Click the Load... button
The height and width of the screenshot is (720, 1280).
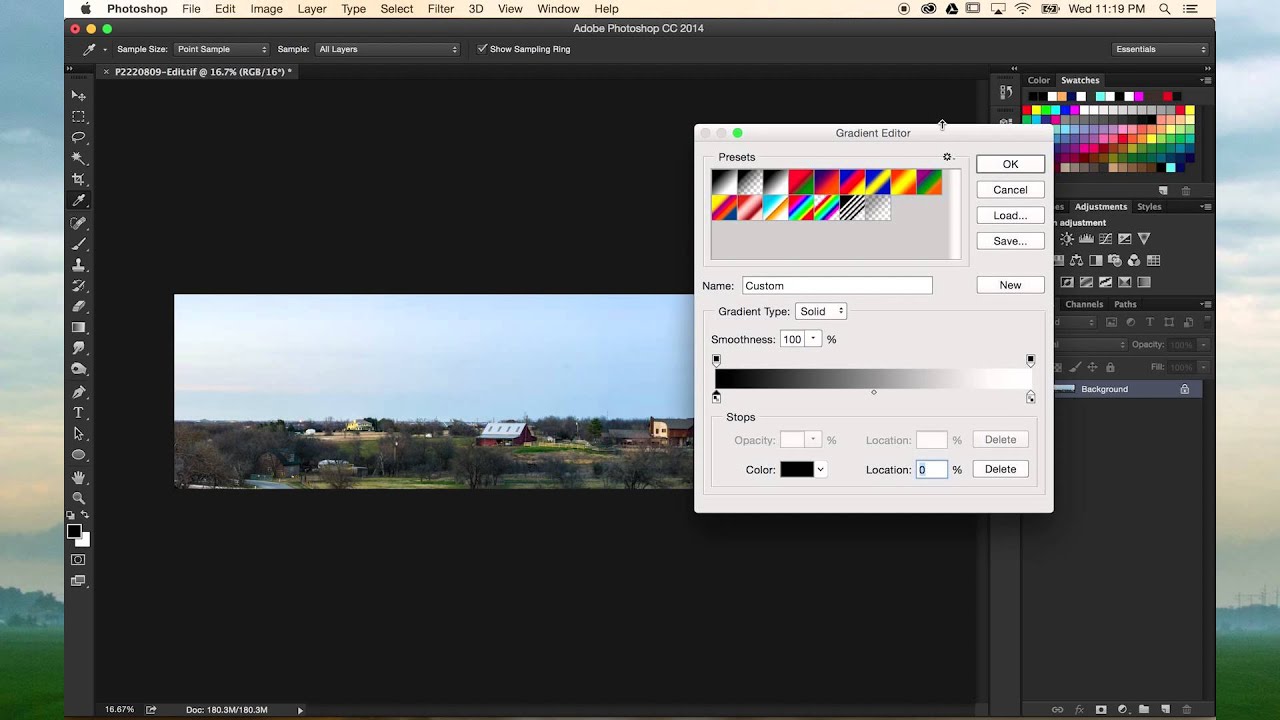point(1010,215)
